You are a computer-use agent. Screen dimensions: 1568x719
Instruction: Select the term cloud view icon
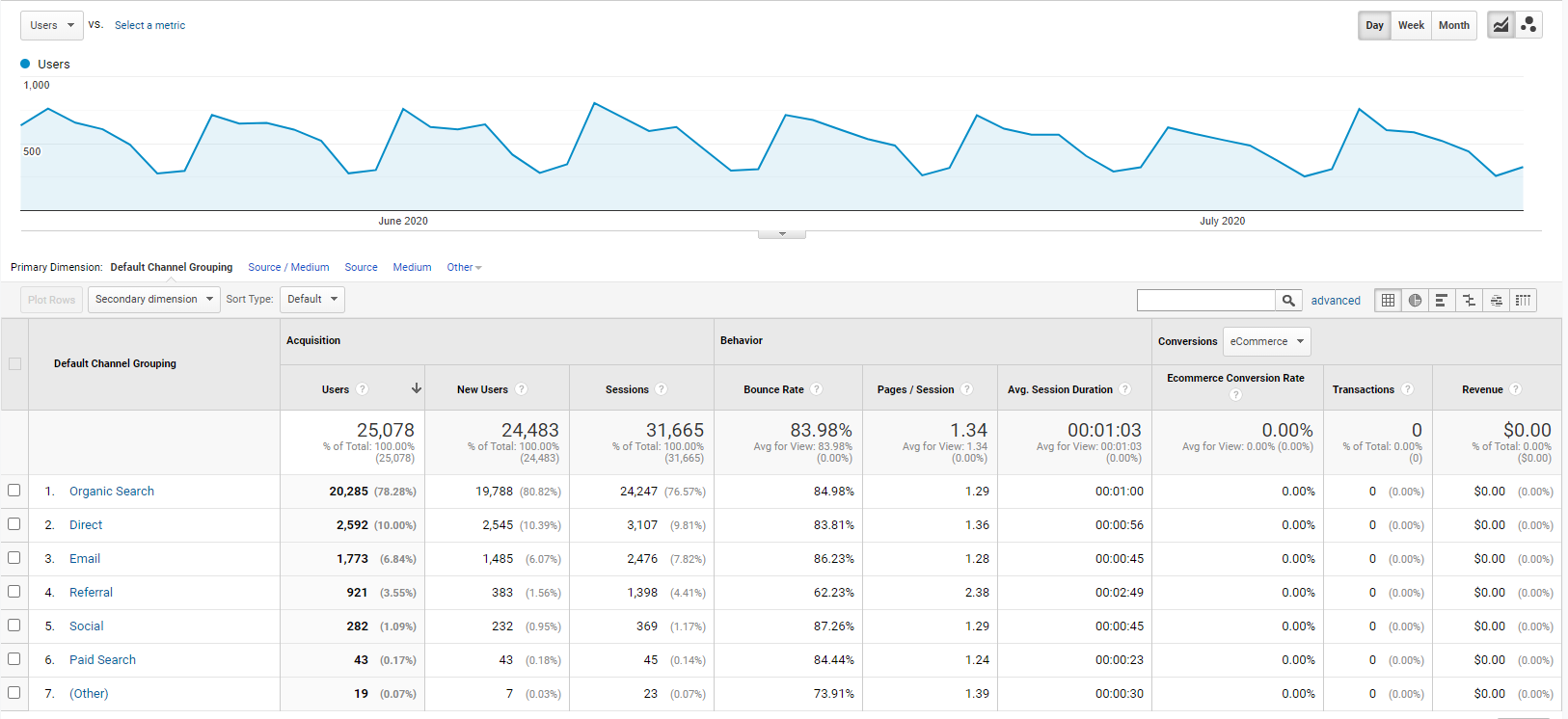1496,301
